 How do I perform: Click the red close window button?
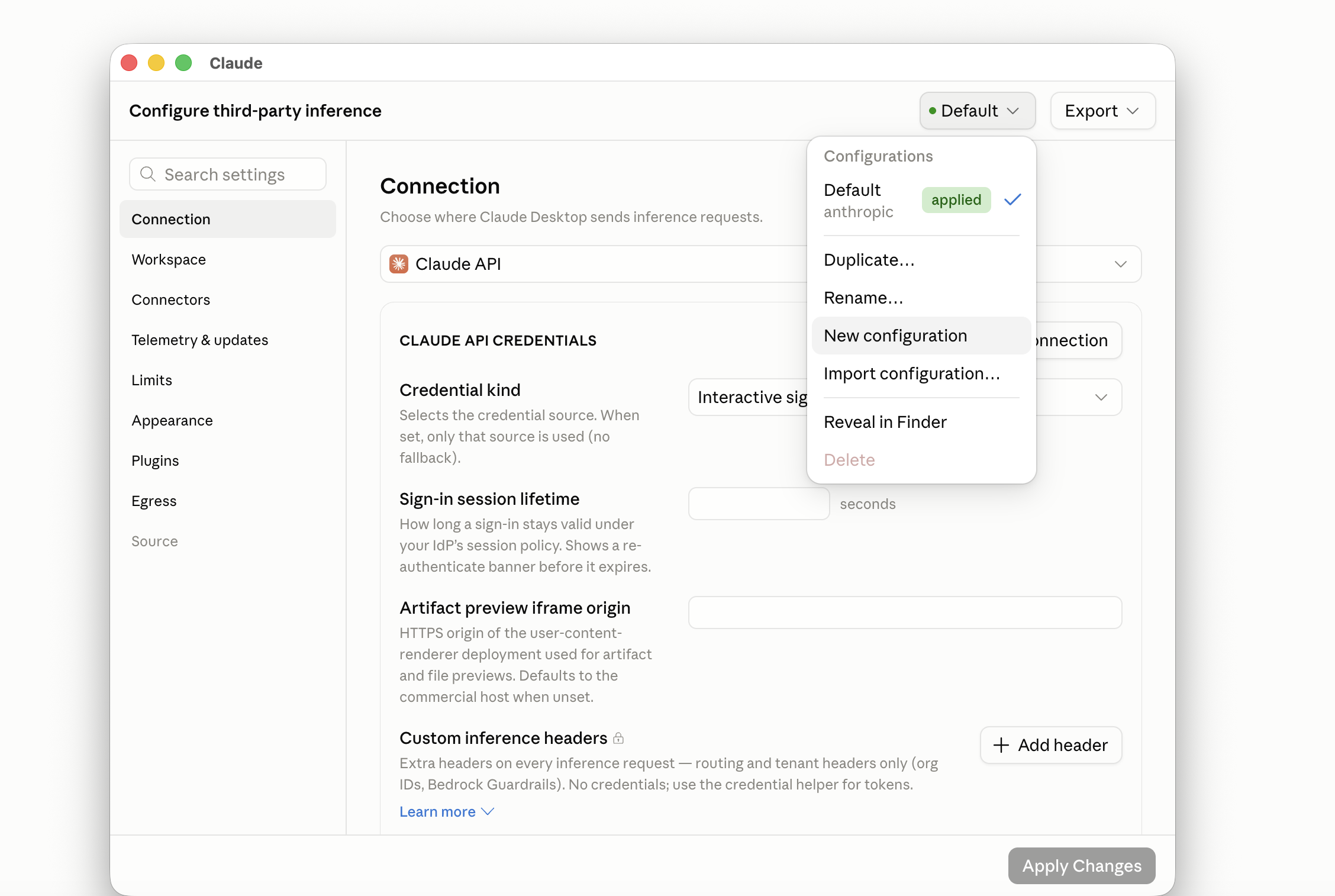129,63
